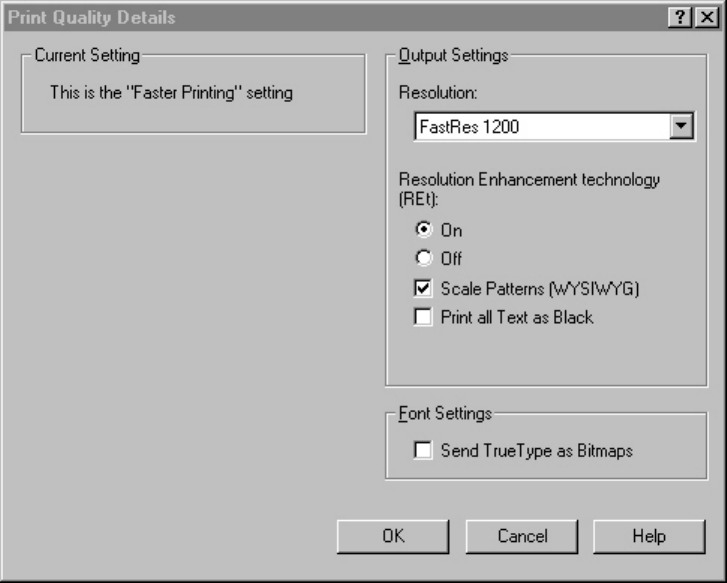Tick the Send TrueType as Bitmaps checkbox
Screen dimensions: 727x583
423,450
